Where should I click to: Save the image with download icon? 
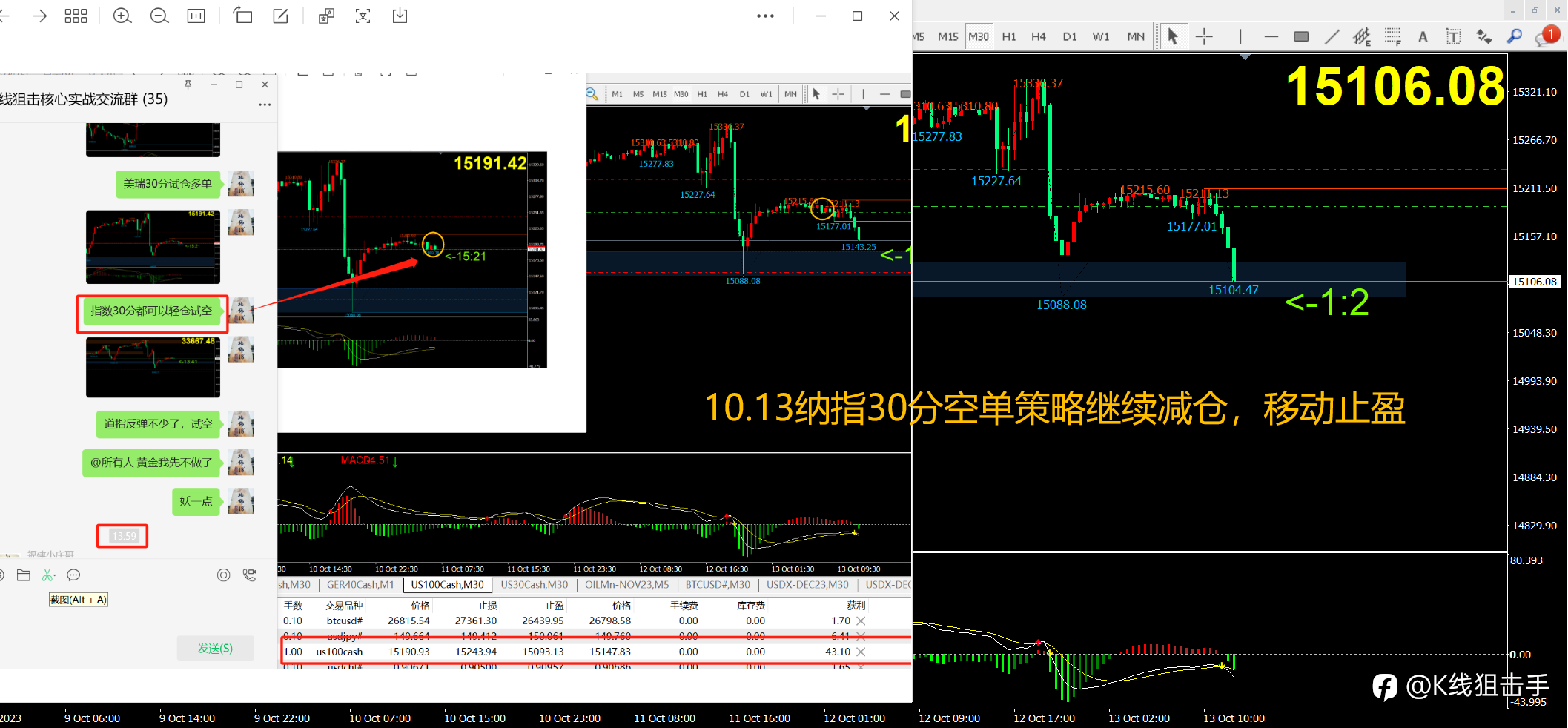coord(400,16)
